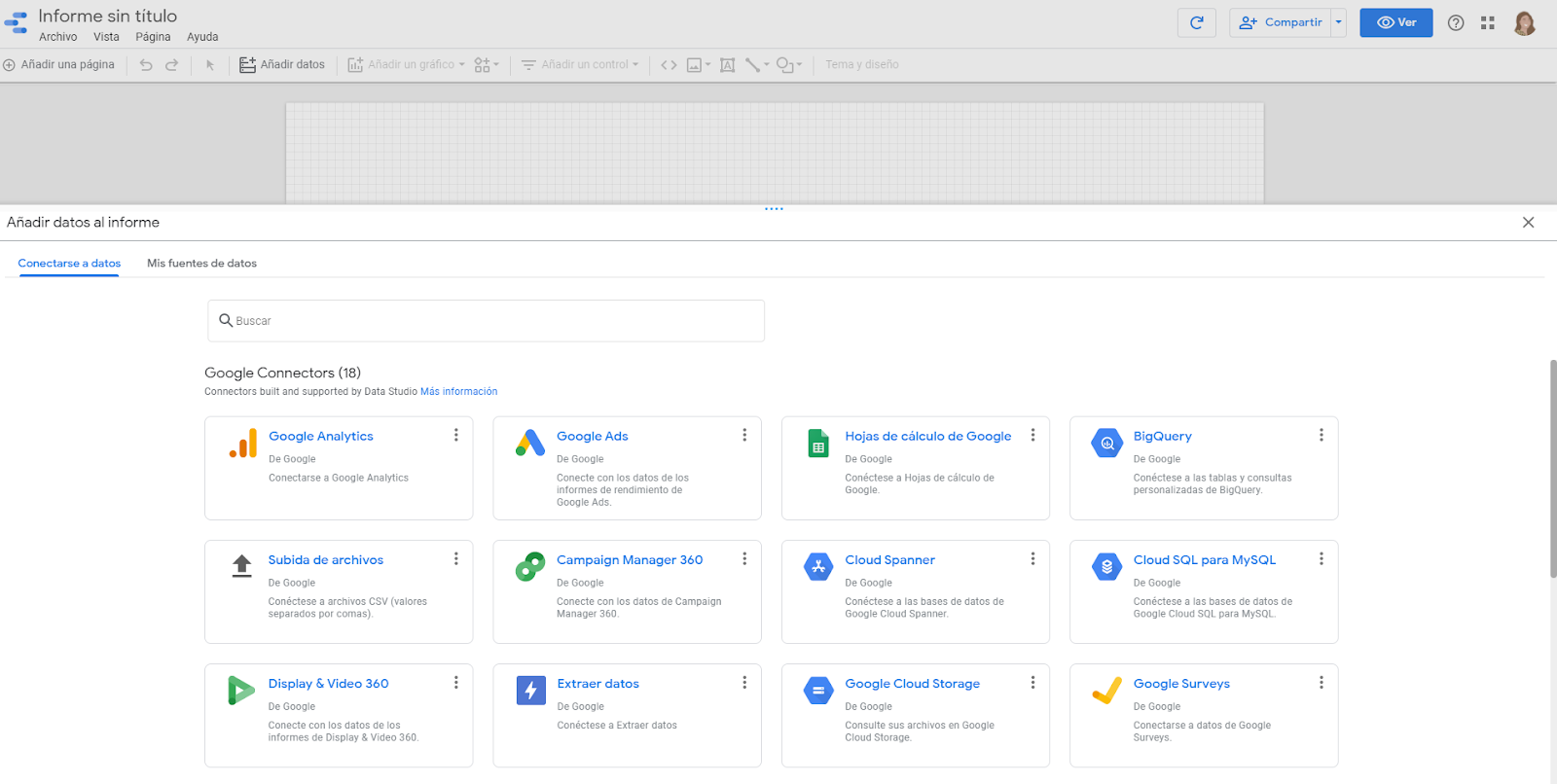Open the Página menu
This screenshot has height=784, width=1557.
[x=153, y=37]
